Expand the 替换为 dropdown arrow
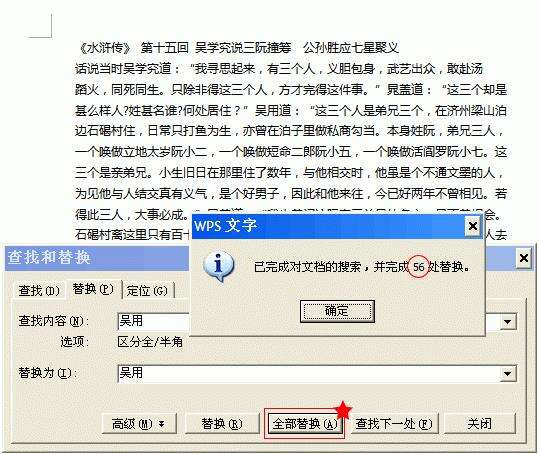 tap(507, 374)
